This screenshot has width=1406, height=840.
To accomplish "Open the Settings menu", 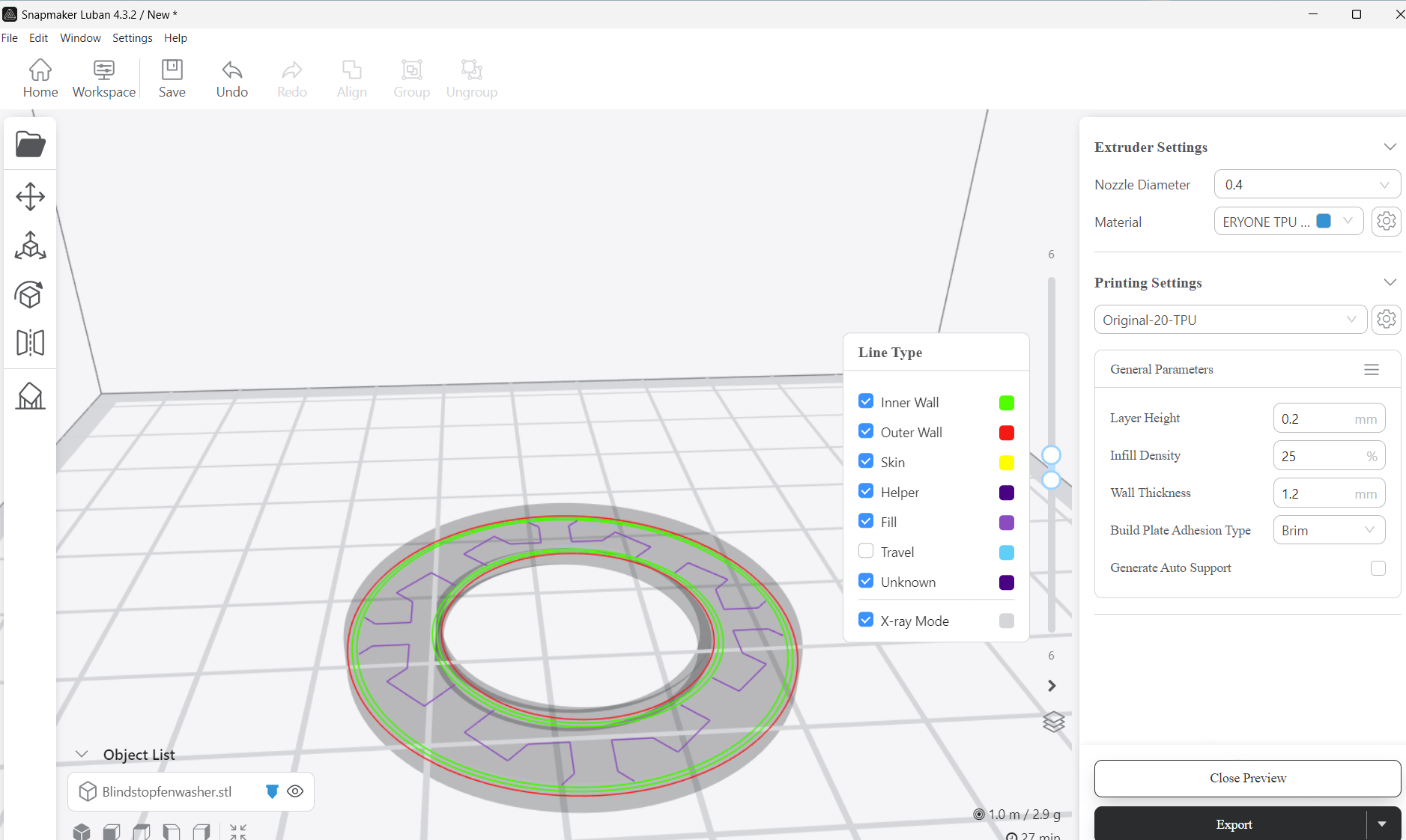I will 133,38.
